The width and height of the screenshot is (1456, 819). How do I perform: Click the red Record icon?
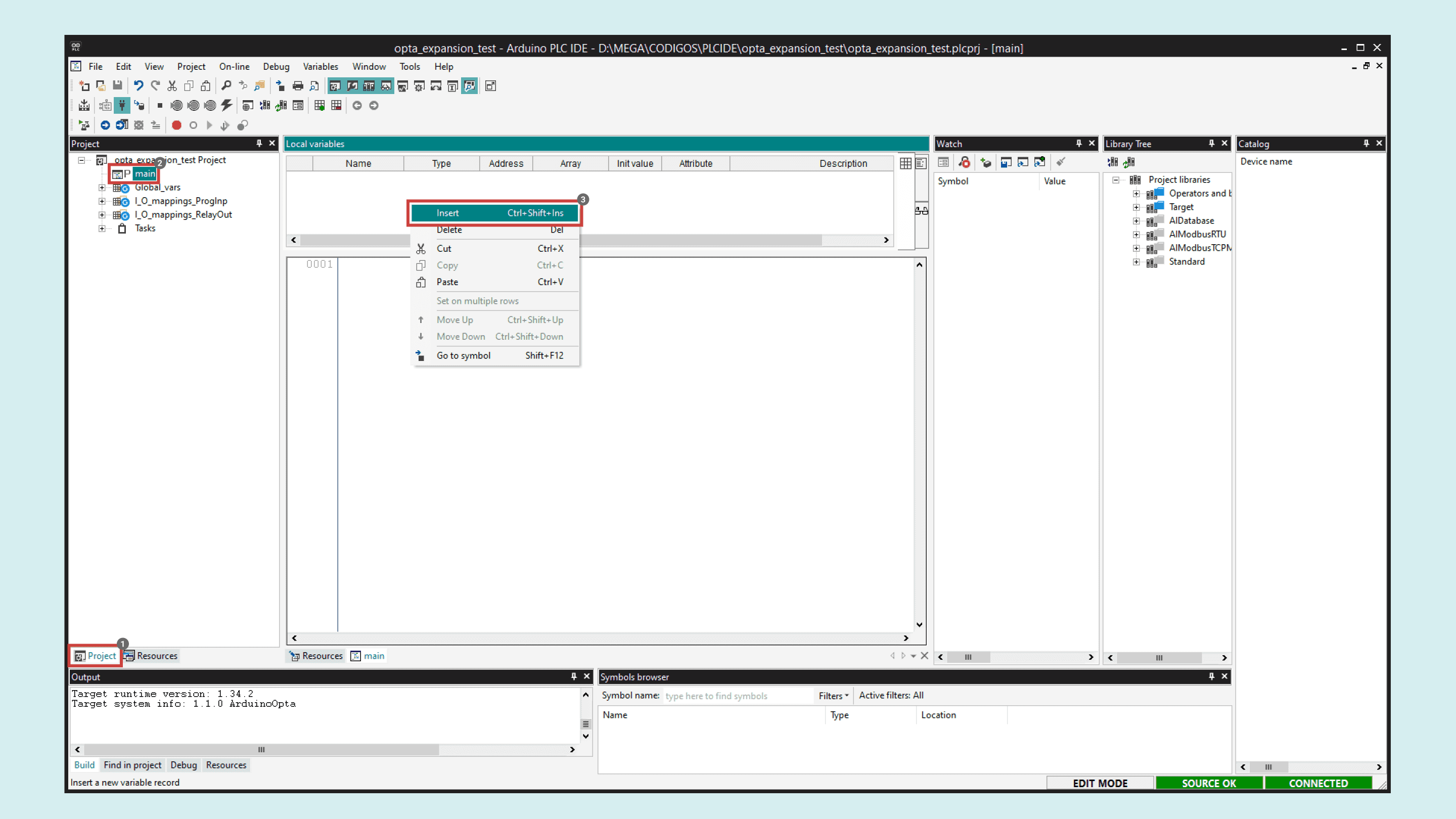(176, 125)
